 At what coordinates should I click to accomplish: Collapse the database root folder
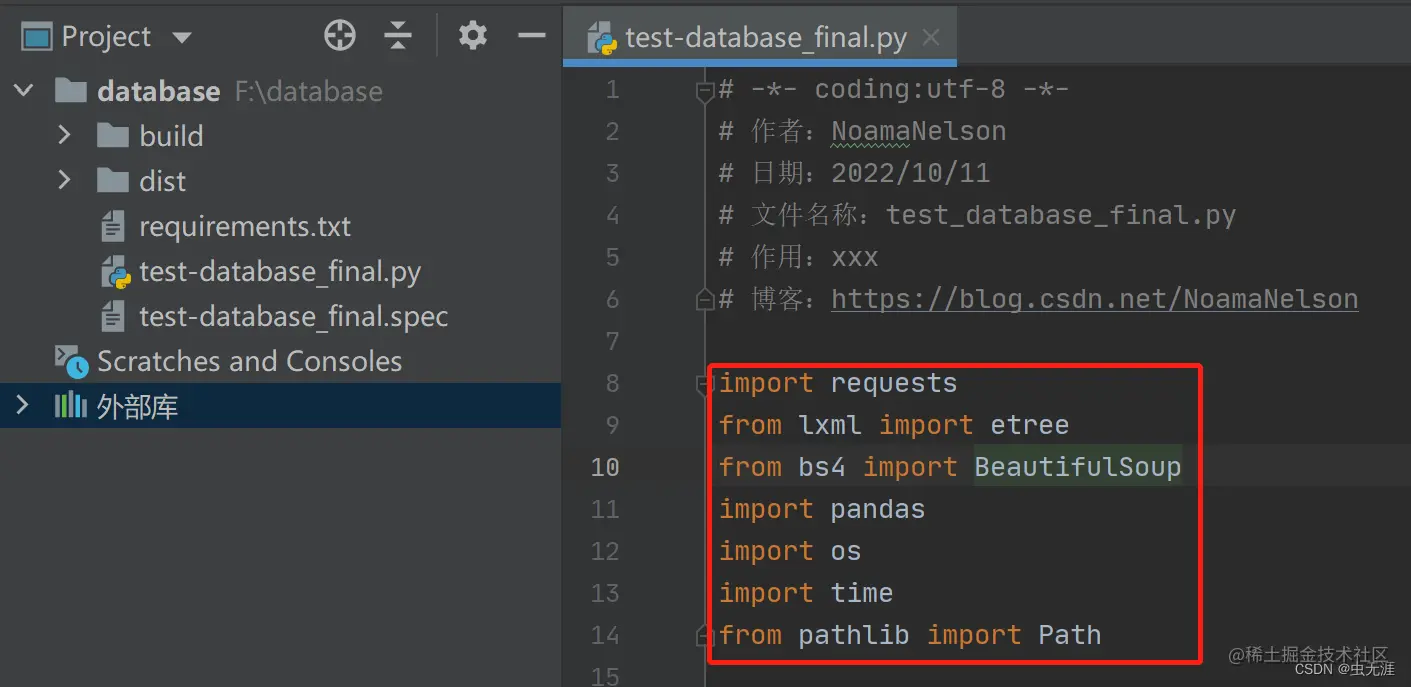click(23, 91)
